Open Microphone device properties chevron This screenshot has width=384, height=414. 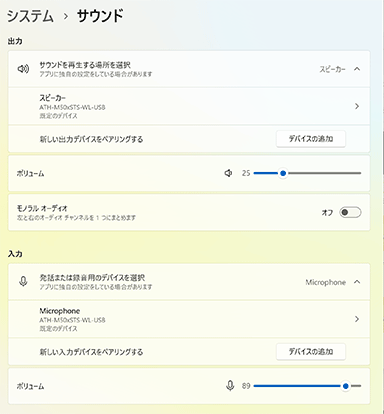[357, 319]
